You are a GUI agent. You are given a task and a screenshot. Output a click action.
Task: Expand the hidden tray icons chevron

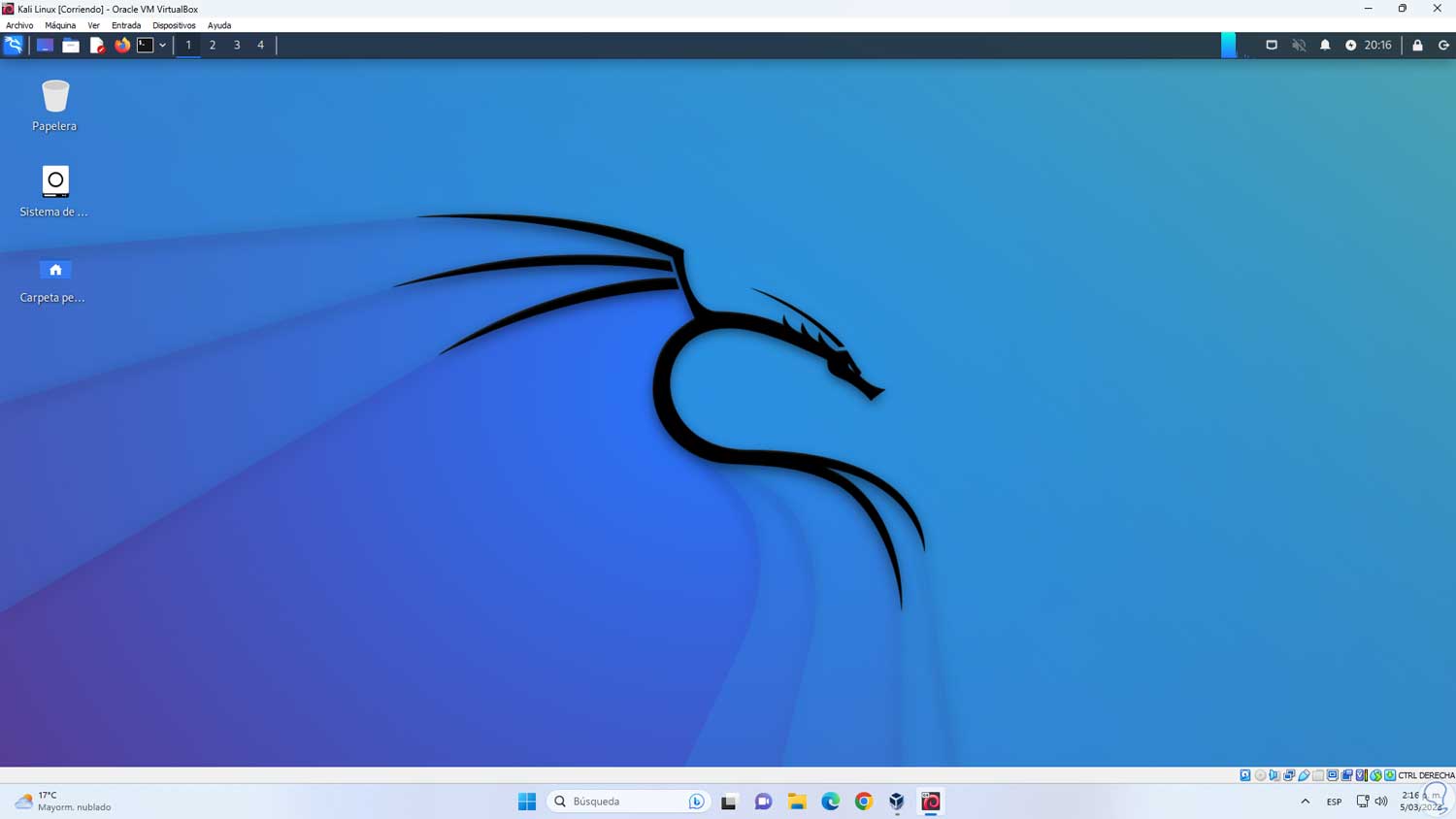click(x=1306, y=802)
